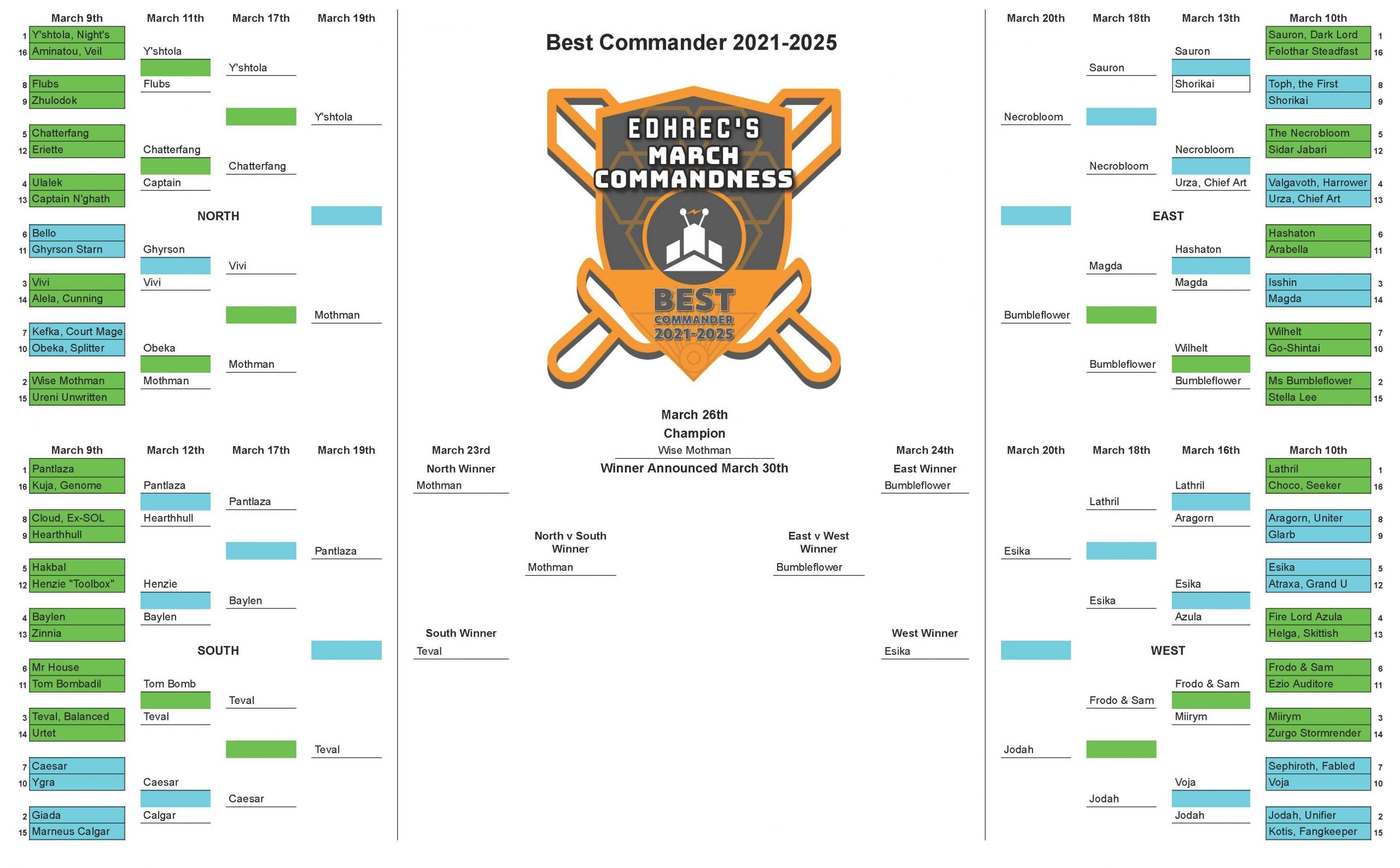Click the Pantlaza seed 1 entry
Viewport: 1400px width, 868px height.
(77, 468)
